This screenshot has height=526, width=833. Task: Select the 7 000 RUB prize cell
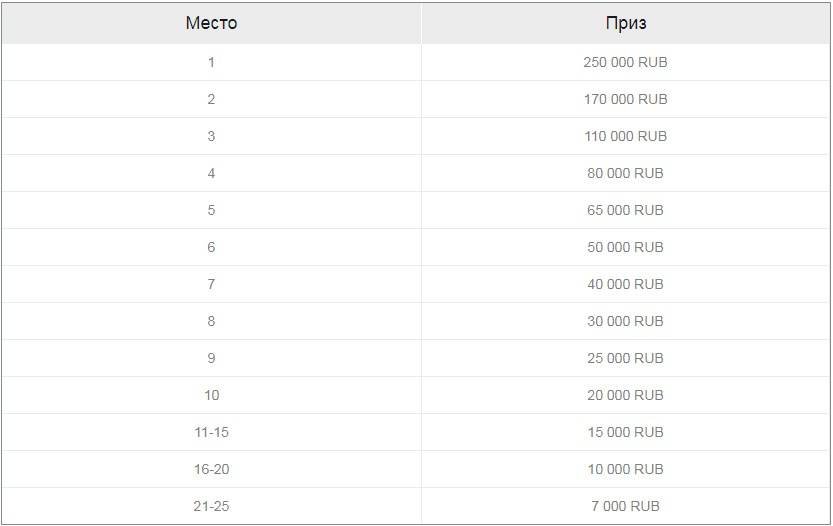click(625, 506)
